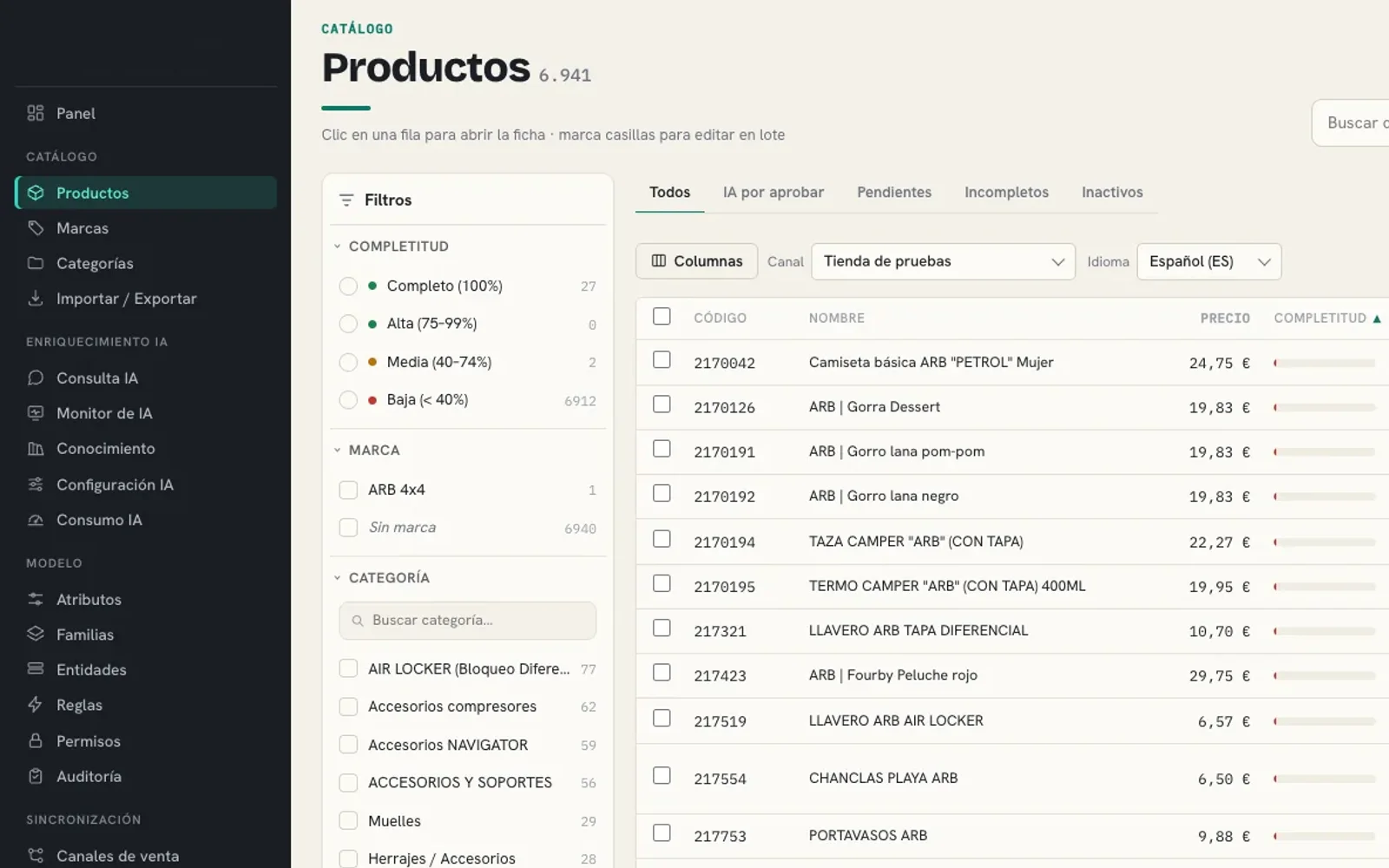Click the Productos cube icon in sidebar

[36, 193]
